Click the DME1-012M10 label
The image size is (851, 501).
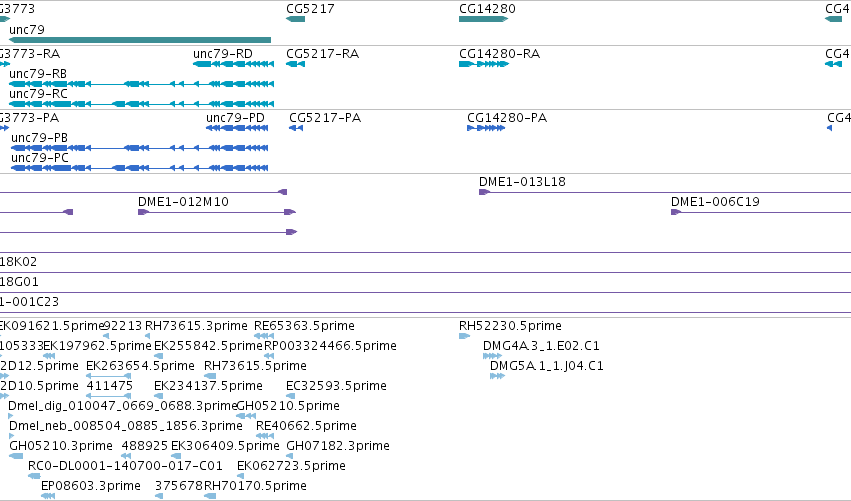click(x=183, y=202)
